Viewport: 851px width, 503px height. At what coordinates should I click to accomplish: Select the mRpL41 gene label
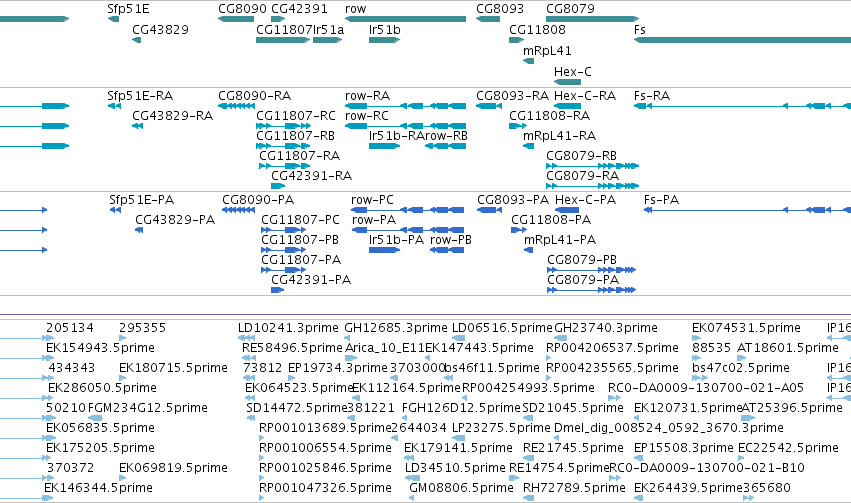547,50
